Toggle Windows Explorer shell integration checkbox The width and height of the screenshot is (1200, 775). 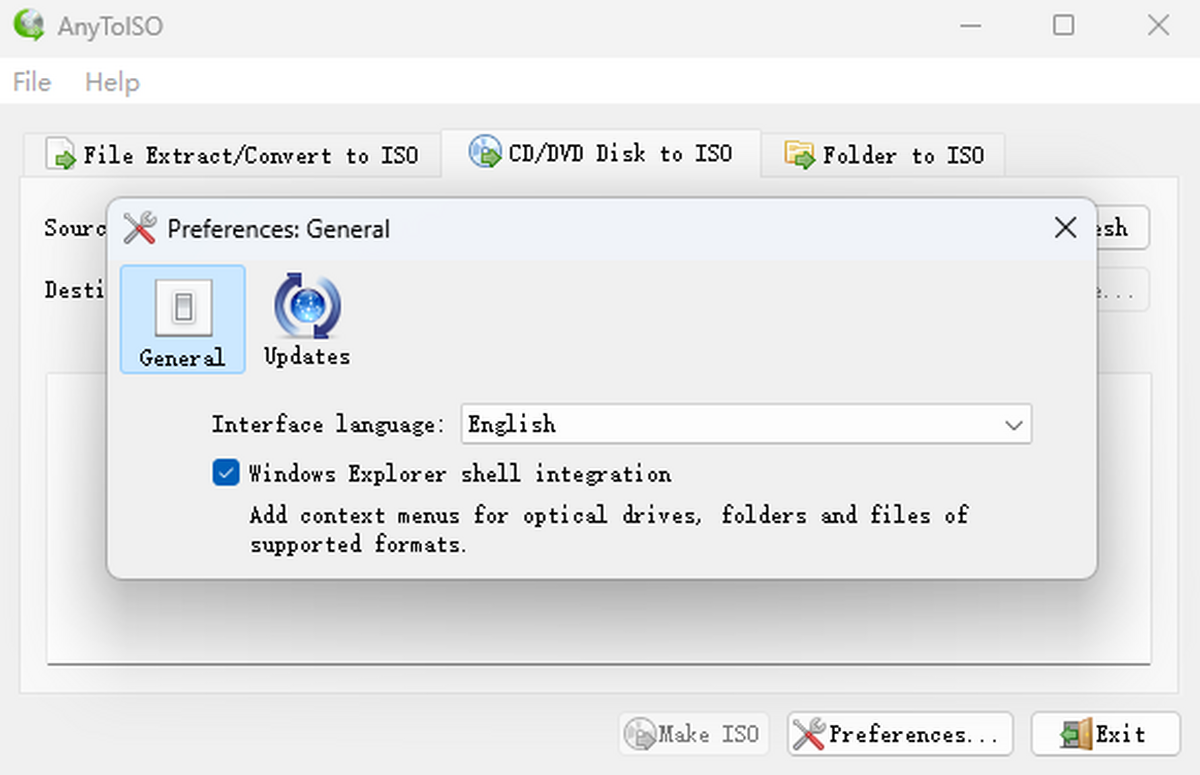tap(226, 473)
